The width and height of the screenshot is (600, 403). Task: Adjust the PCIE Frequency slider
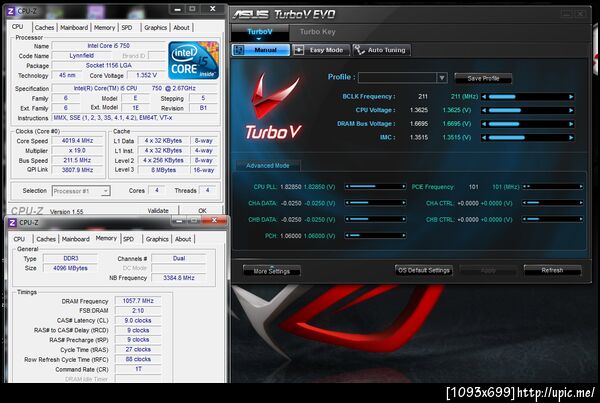553,187
